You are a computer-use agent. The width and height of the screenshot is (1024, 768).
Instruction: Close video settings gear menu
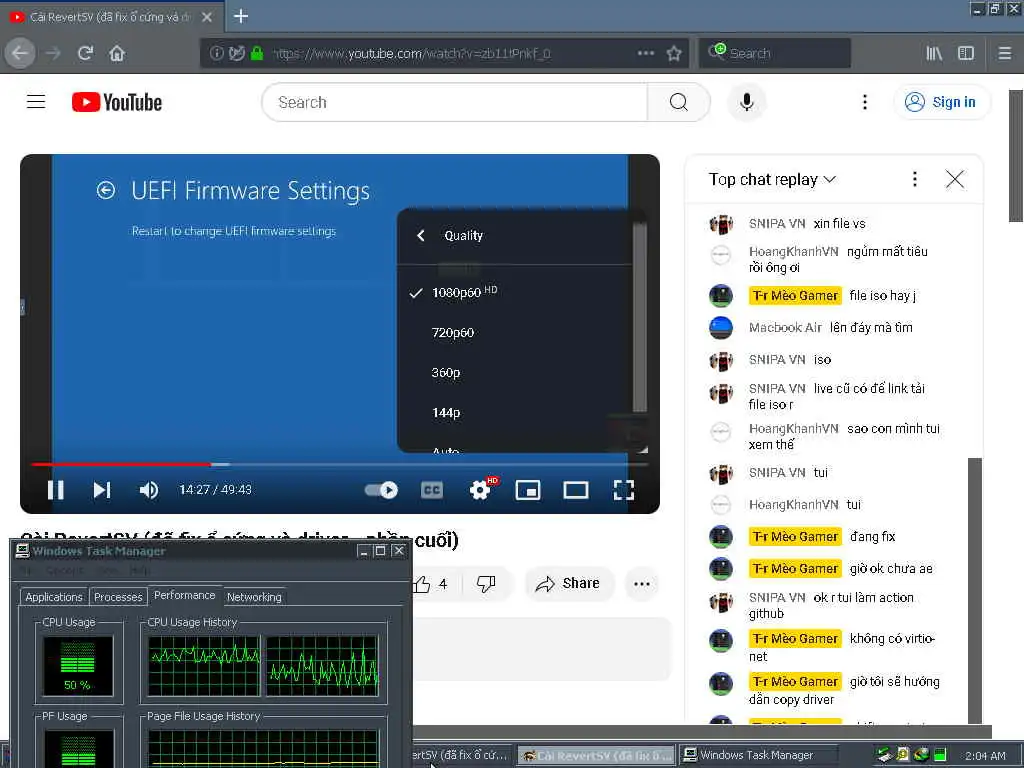click(x=481, y=489)
